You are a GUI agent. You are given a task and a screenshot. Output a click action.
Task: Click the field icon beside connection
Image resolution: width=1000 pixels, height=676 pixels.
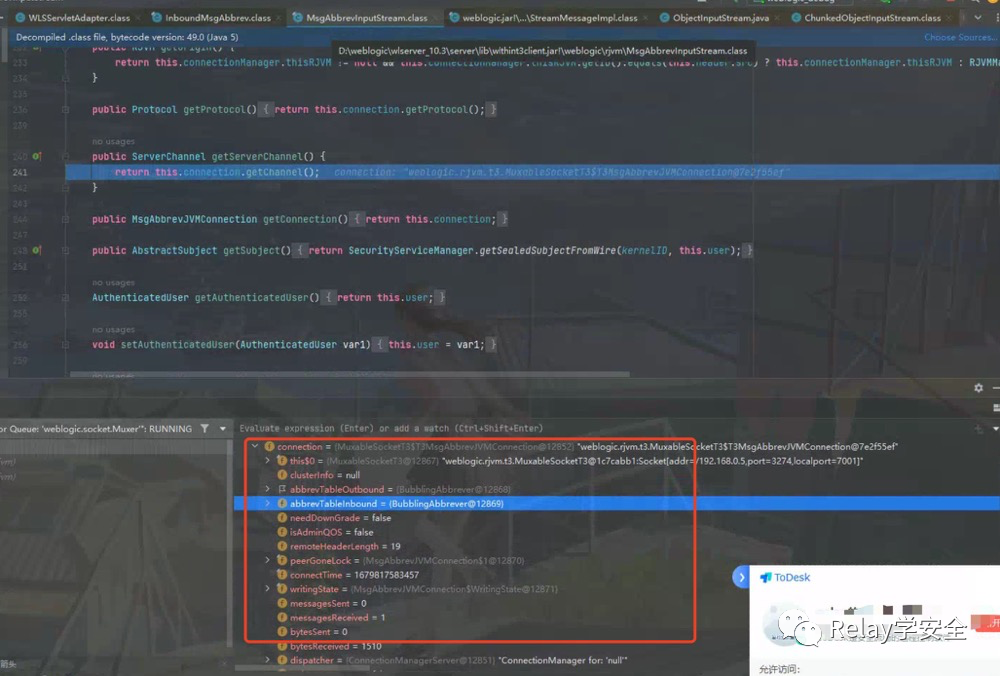click(269, 446)
